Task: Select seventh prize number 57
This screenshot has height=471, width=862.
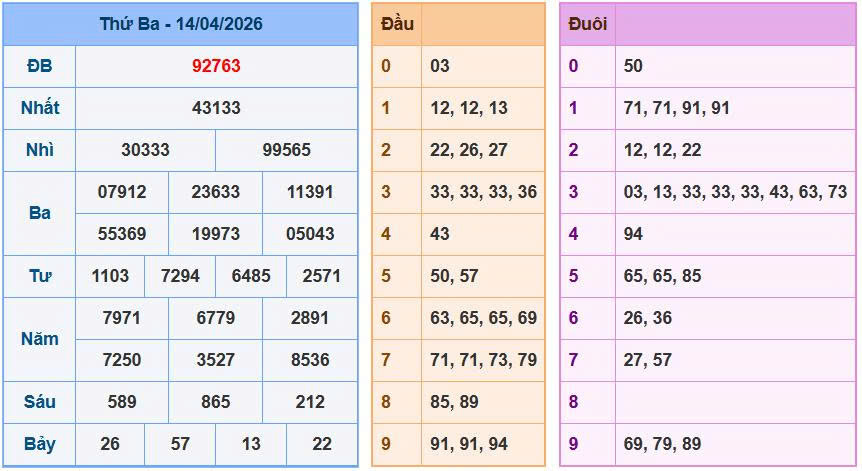Action: (180, 444)
